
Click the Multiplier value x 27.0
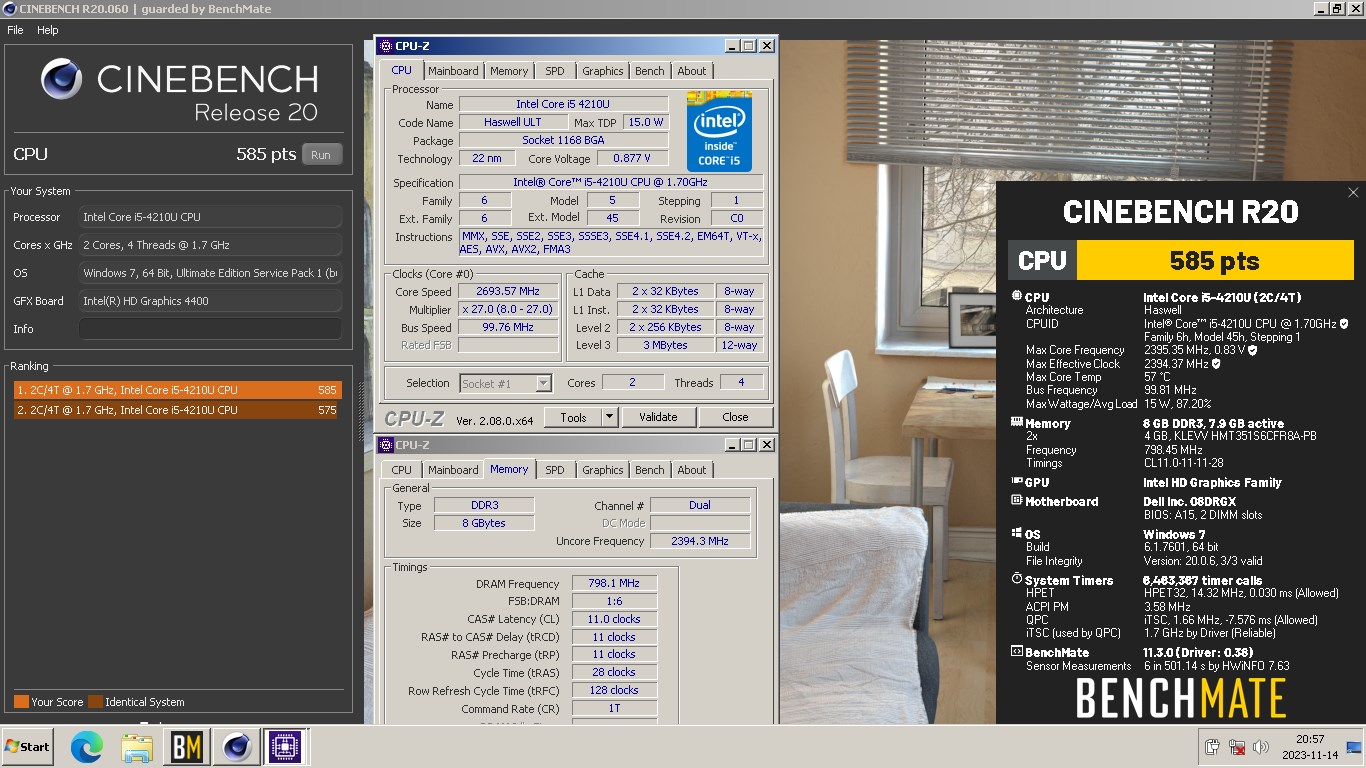(509, 310)
